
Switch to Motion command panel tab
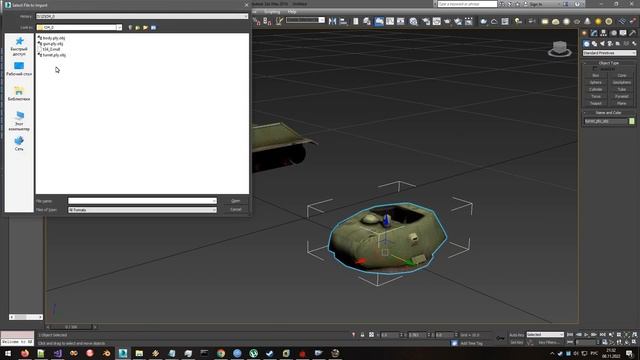613,33
